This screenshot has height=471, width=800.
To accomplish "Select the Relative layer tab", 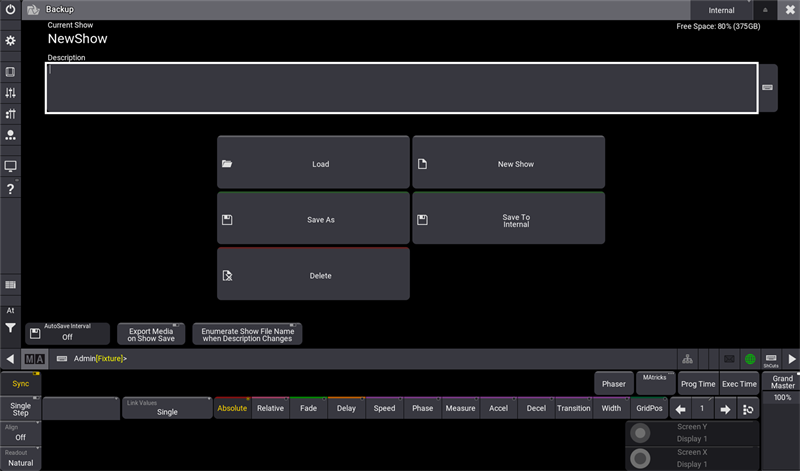I will [270, 408].
